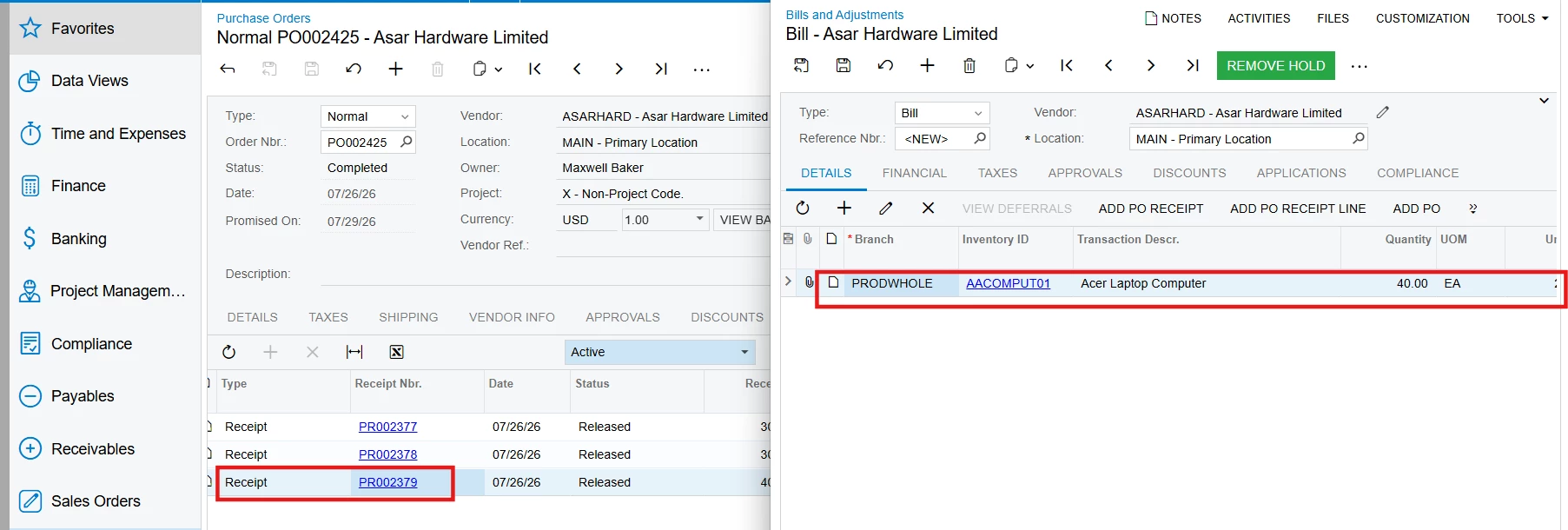Undo changes in Purchase Orders toolbar
This screenshot has width=1568, height=530.
354,69
